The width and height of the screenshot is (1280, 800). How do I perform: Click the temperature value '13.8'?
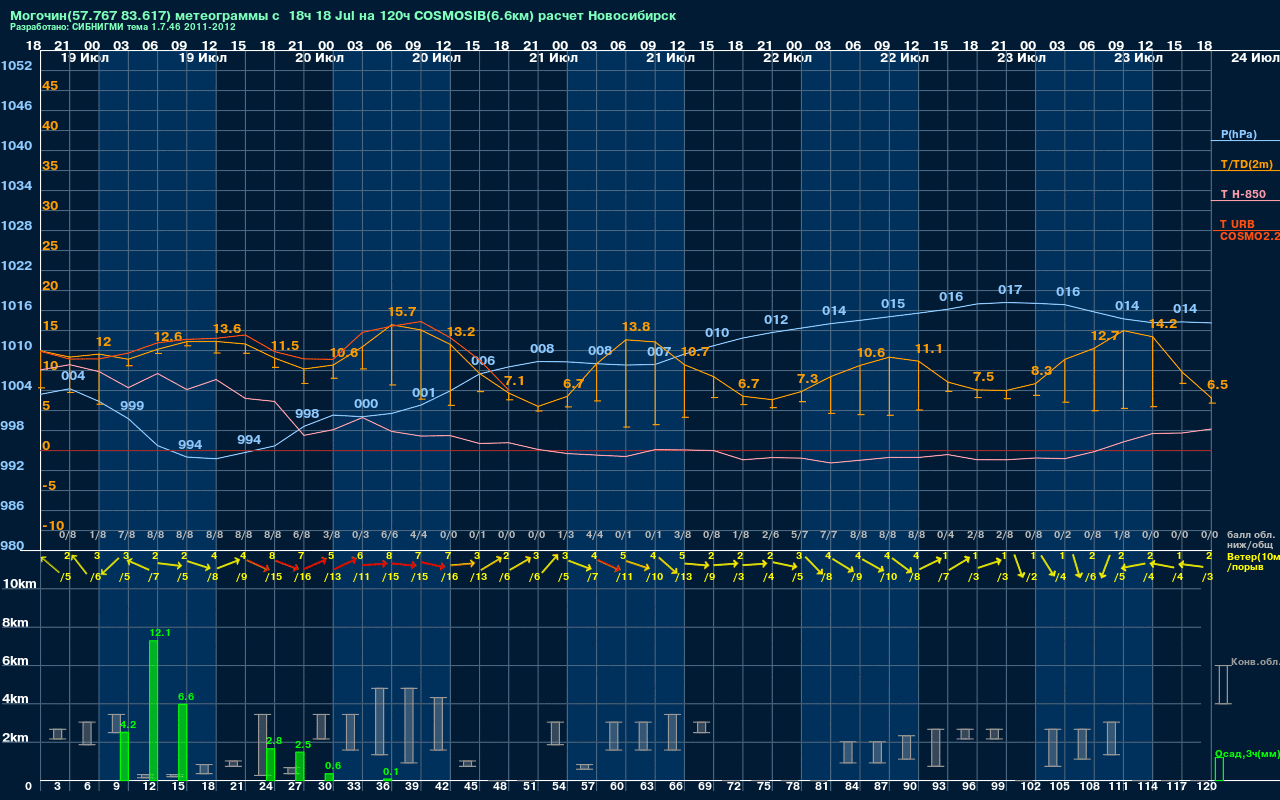tap(636, 327)
